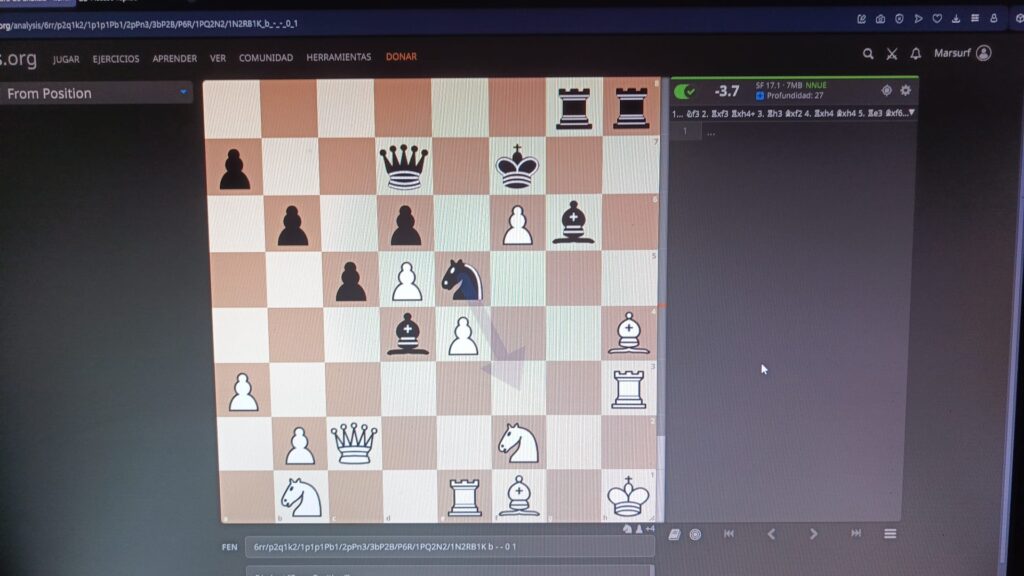Click the FEN input field
Image resolution: width=1024 pixels, height=576 pixels.
[x=449, y=547]
